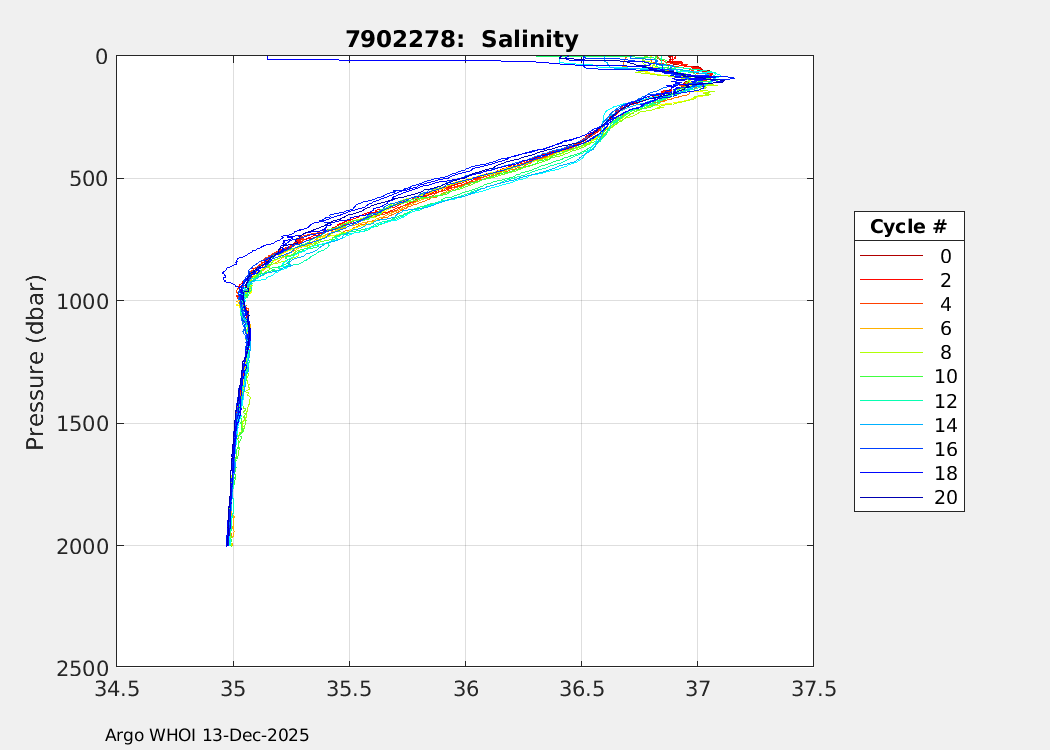Select legend entry label 2
The height and width of the screenshot is (750, 1050).
(945, 280)
